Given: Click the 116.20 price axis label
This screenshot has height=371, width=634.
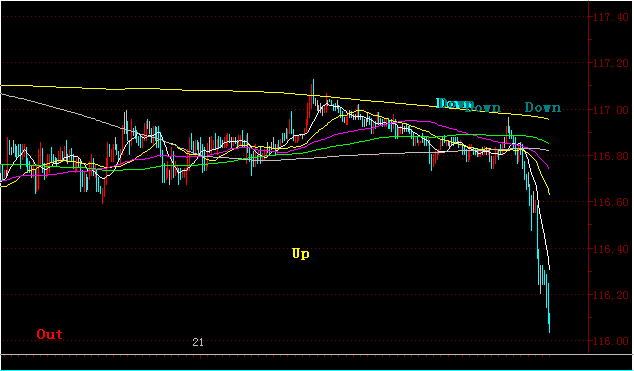Looking at the screenshot, I should tap(611, 295).
